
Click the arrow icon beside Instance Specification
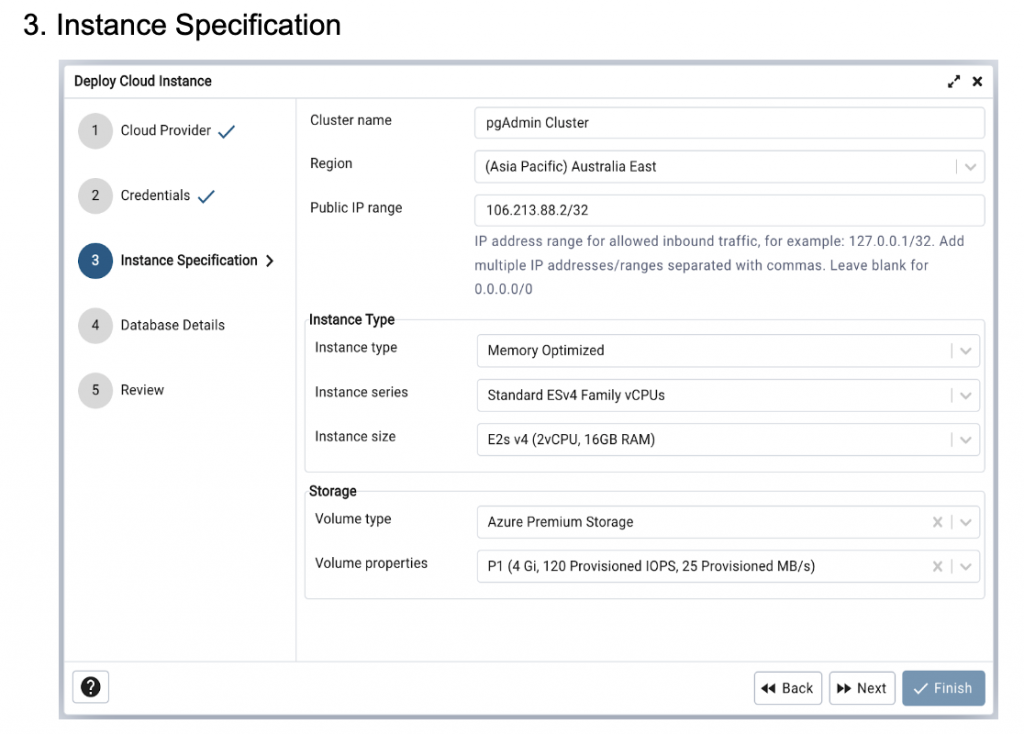tap(268, 260)
